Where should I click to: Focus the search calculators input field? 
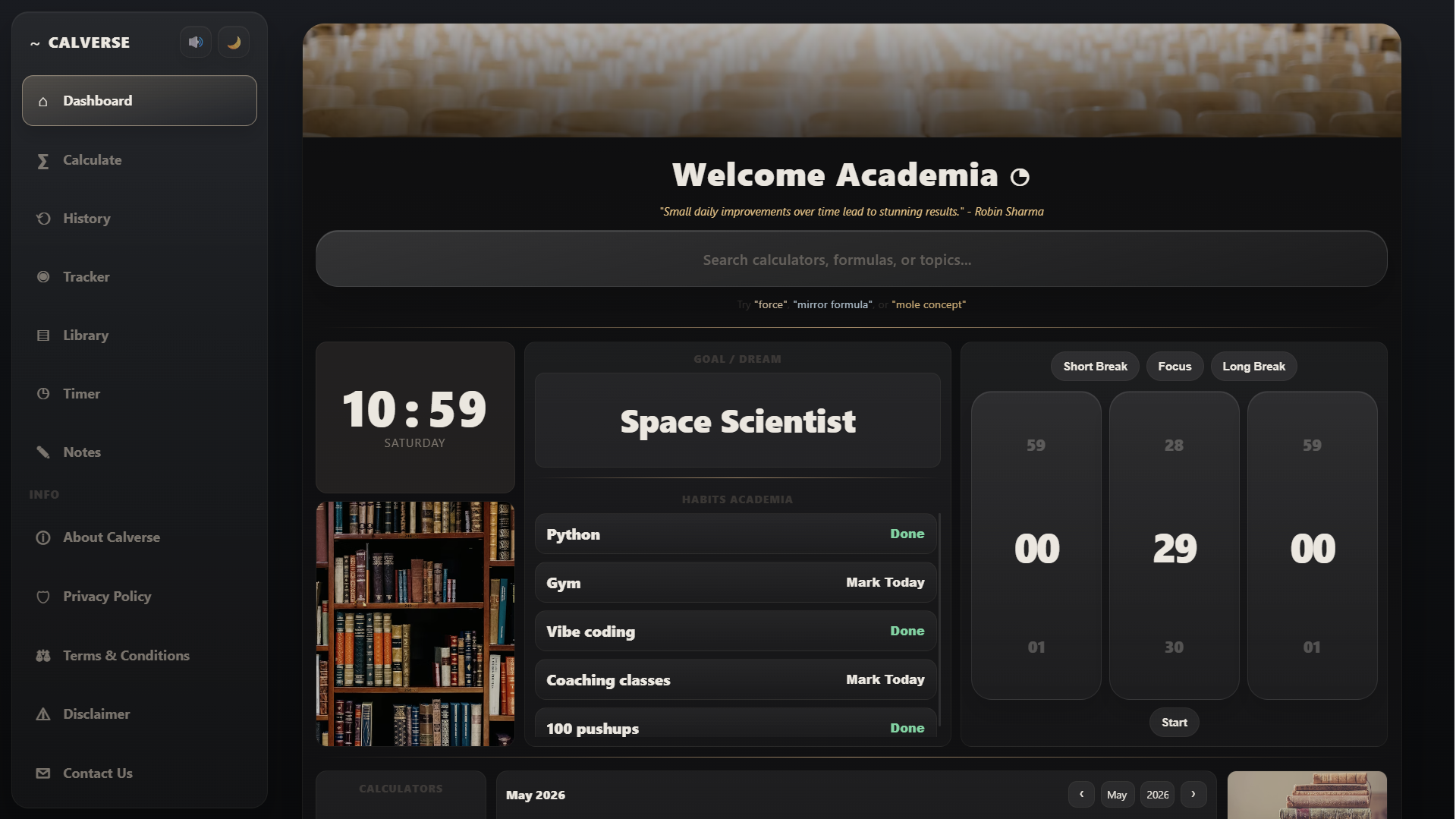(x=851, y=259)
